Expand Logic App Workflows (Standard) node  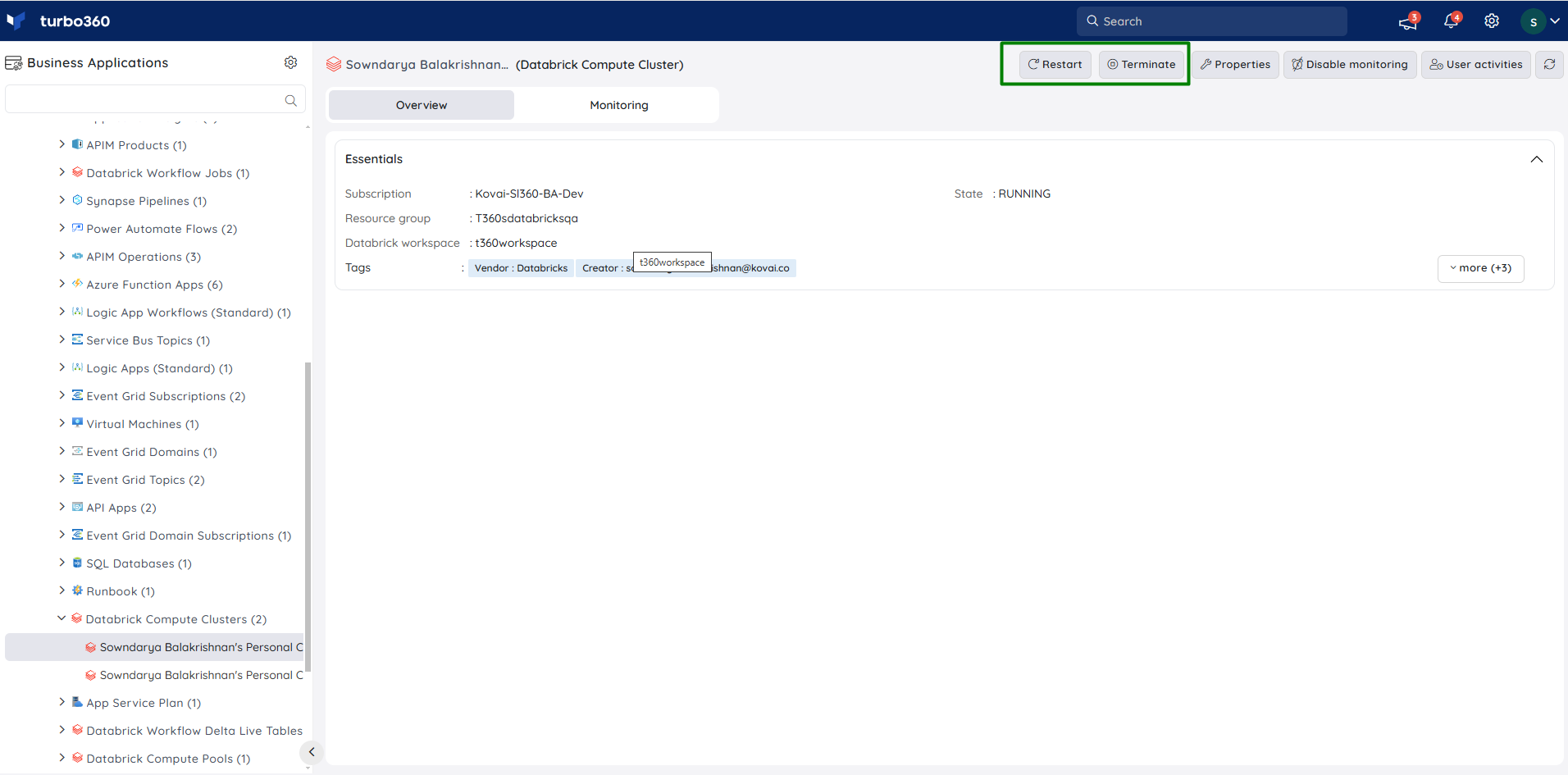click(x=62, y=312)
